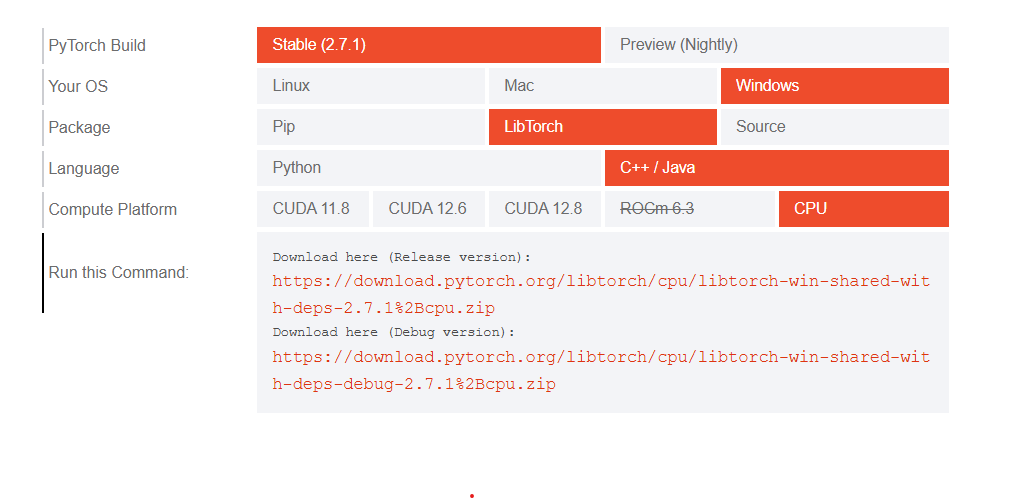Choose CUDA 12.8 compute platform
The image size is (1033, 499).
coord(545,209)
